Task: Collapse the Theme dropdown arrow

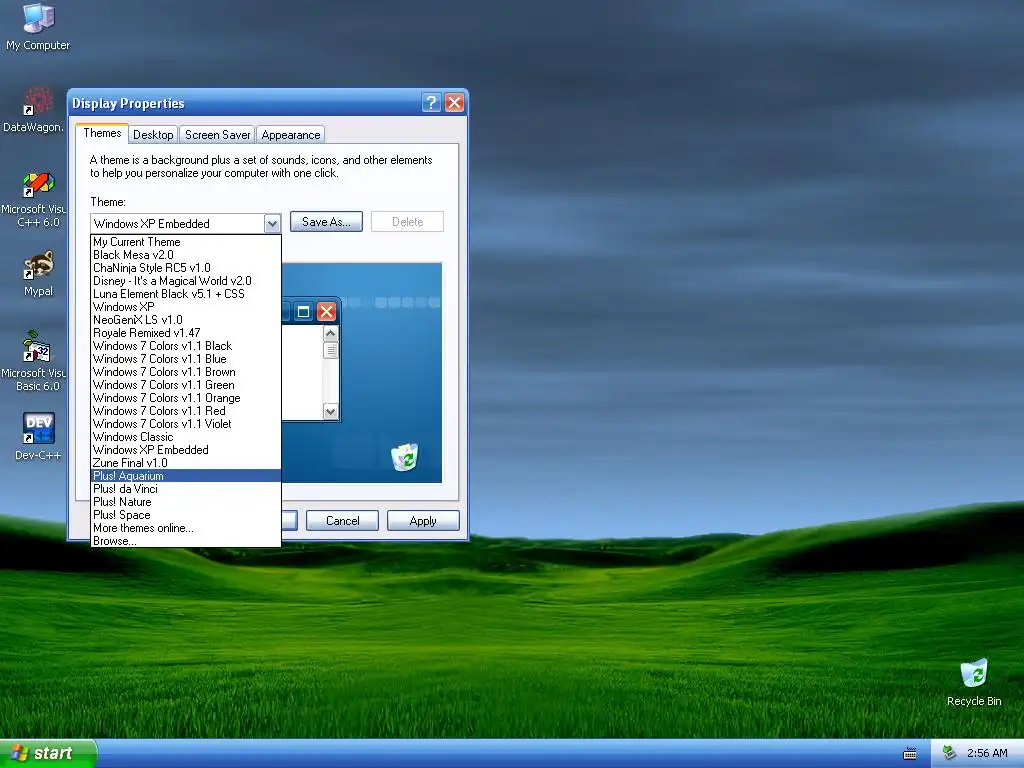Action: (x=272, y=223)
